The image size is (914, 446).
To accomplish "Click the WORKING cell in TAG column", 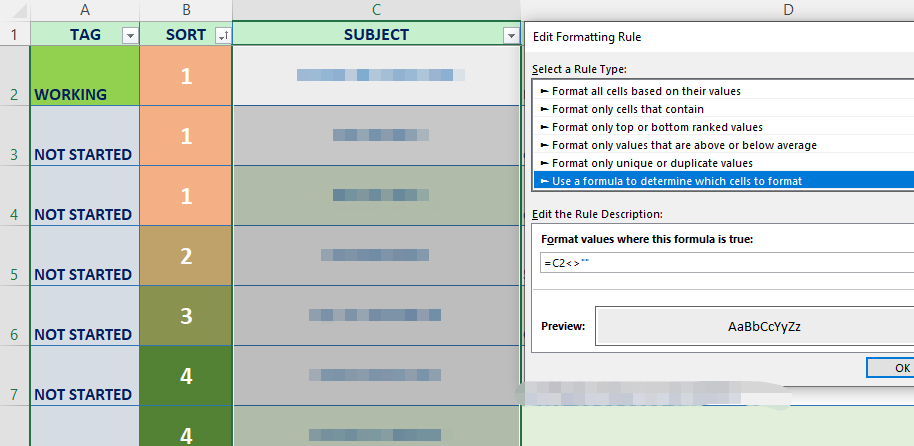I will point(84,76).
